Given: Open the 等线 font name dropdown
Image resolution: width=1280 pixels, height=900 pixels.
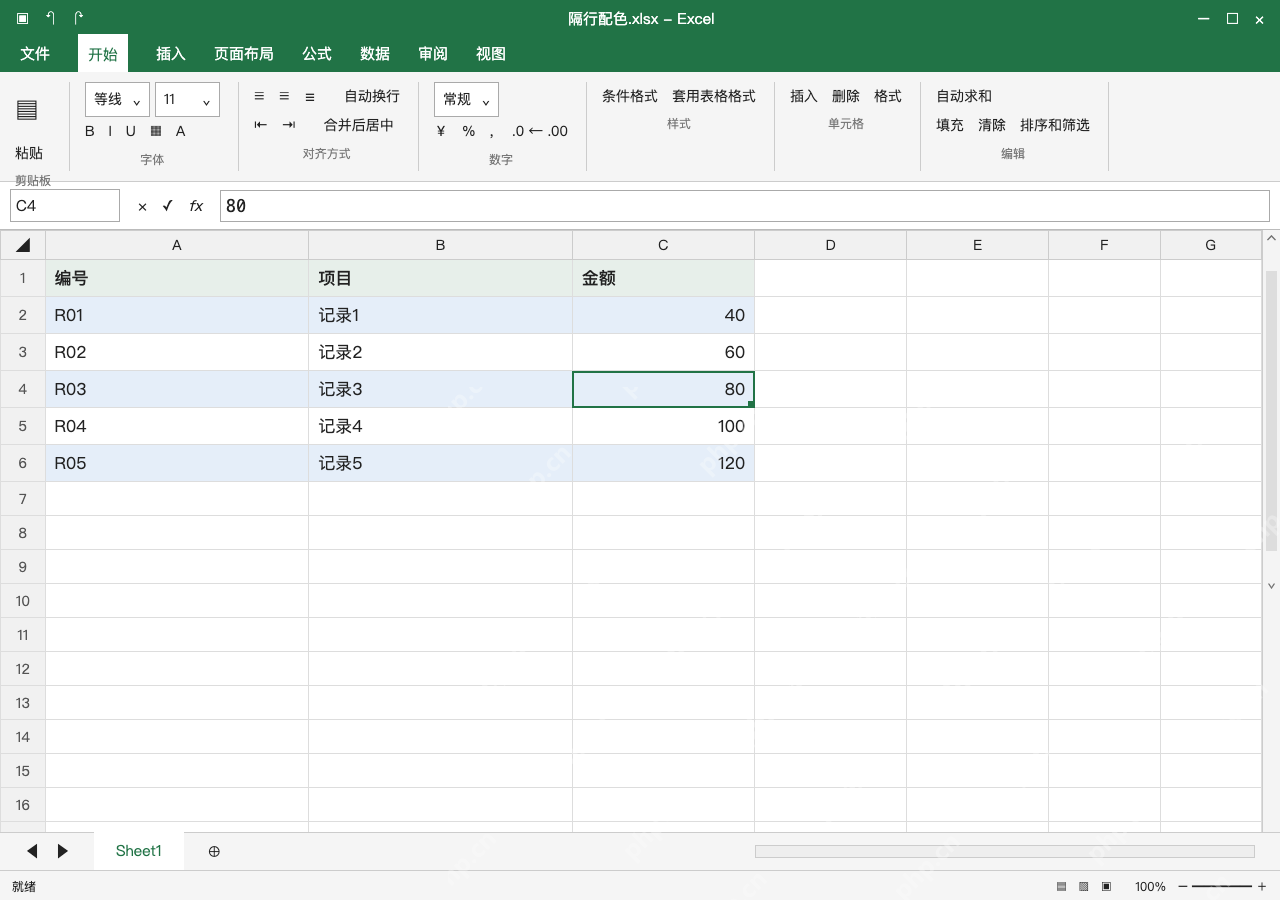Looking at the screenshot, I should click(x=118, y=99).
